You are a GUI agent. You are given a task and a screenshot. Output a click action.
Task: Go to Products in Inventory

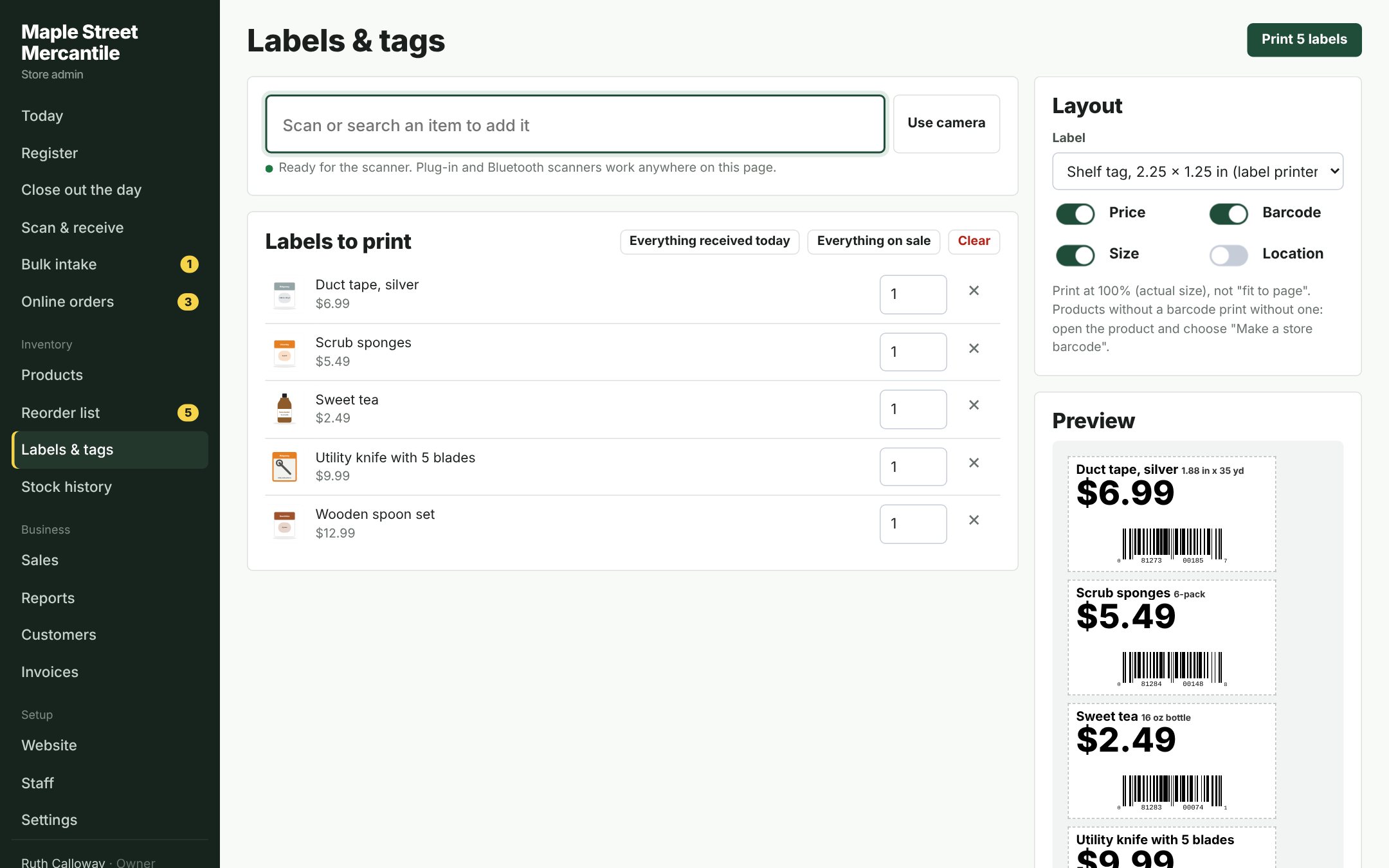(x=109, y=375)
